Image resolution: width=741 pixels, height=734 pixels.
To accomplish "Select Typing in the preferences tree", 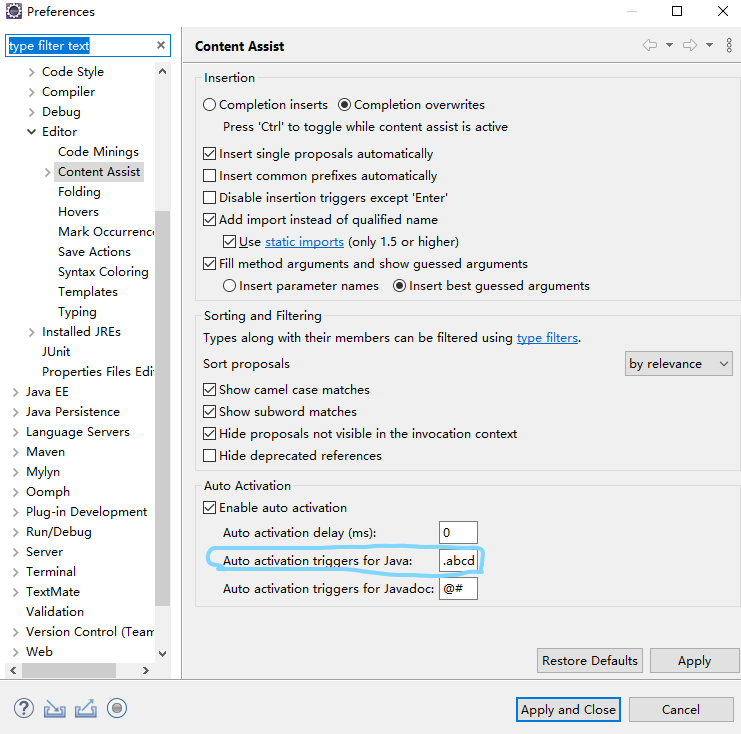I will click(x=78, y=312).
